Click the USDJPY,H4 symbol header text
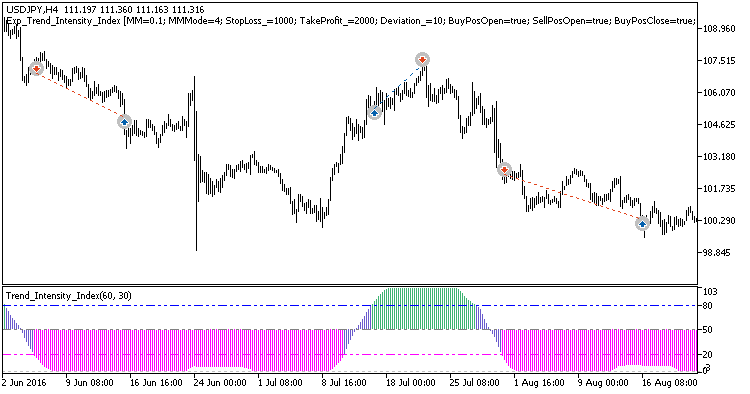 33,10
